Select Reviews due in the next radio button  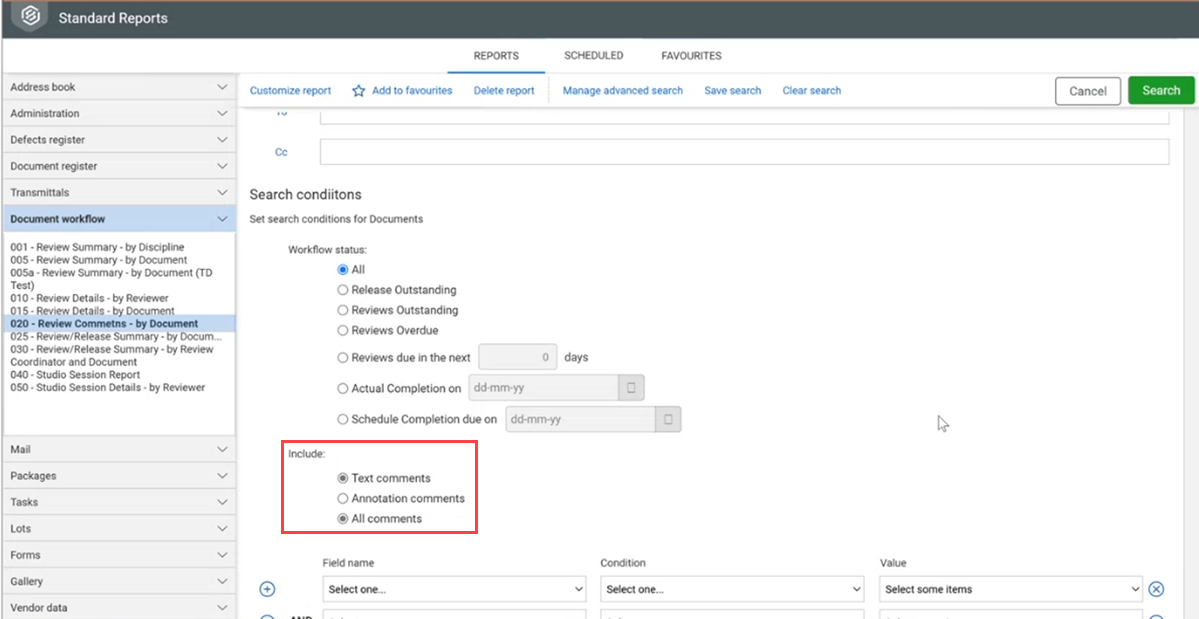[x=343, y=358]
